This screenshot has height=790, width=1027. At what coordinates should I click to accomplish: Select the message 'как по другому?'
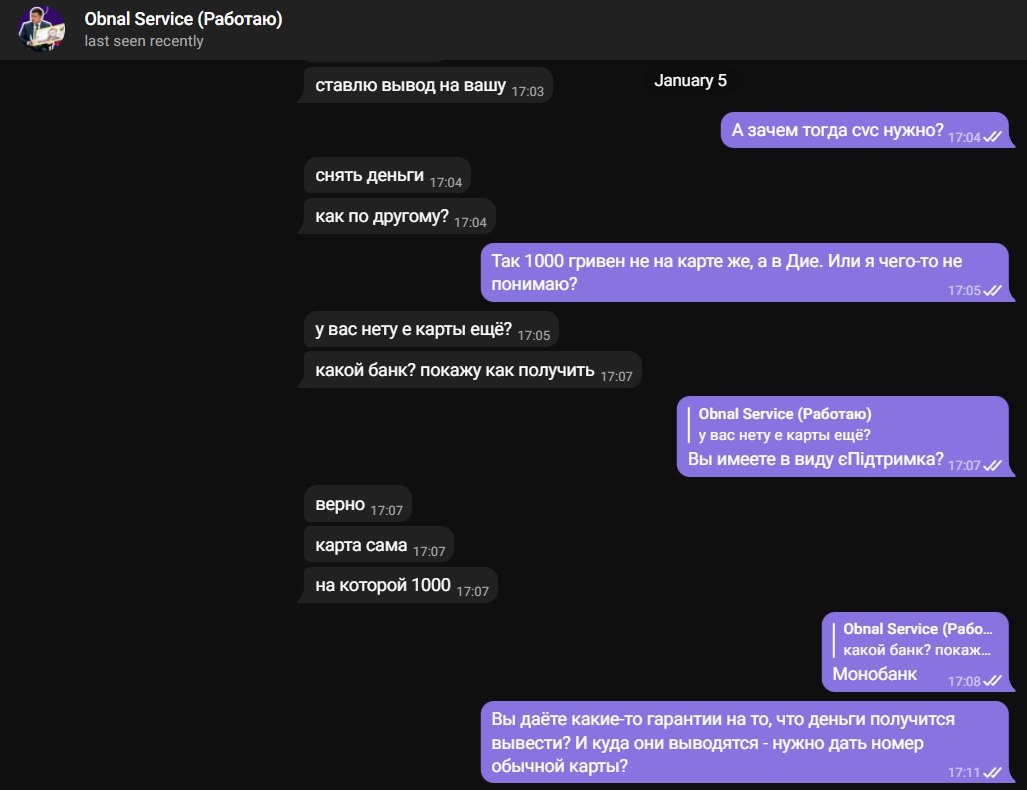[381, 216]
